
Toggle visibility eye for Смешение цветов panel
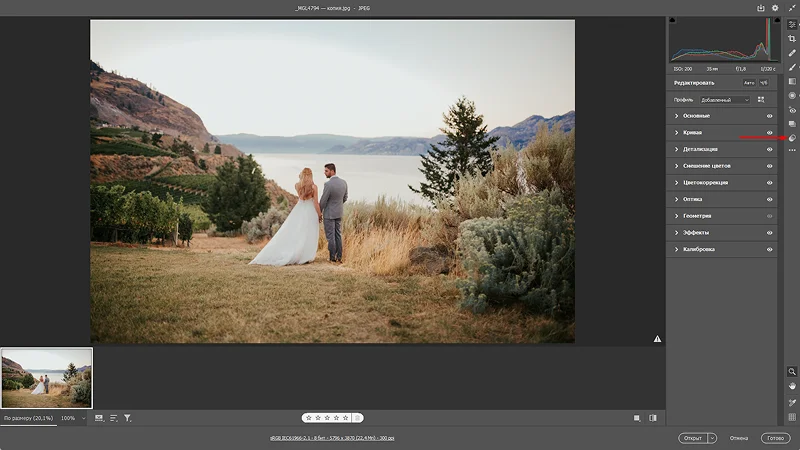769,166
